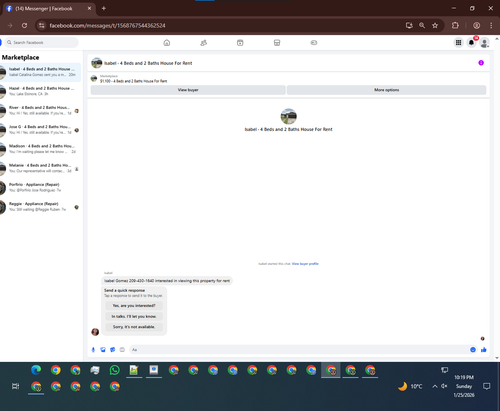Open emoji picker in message box
Viewport: 500px width, 411px height.
[473, 350]
